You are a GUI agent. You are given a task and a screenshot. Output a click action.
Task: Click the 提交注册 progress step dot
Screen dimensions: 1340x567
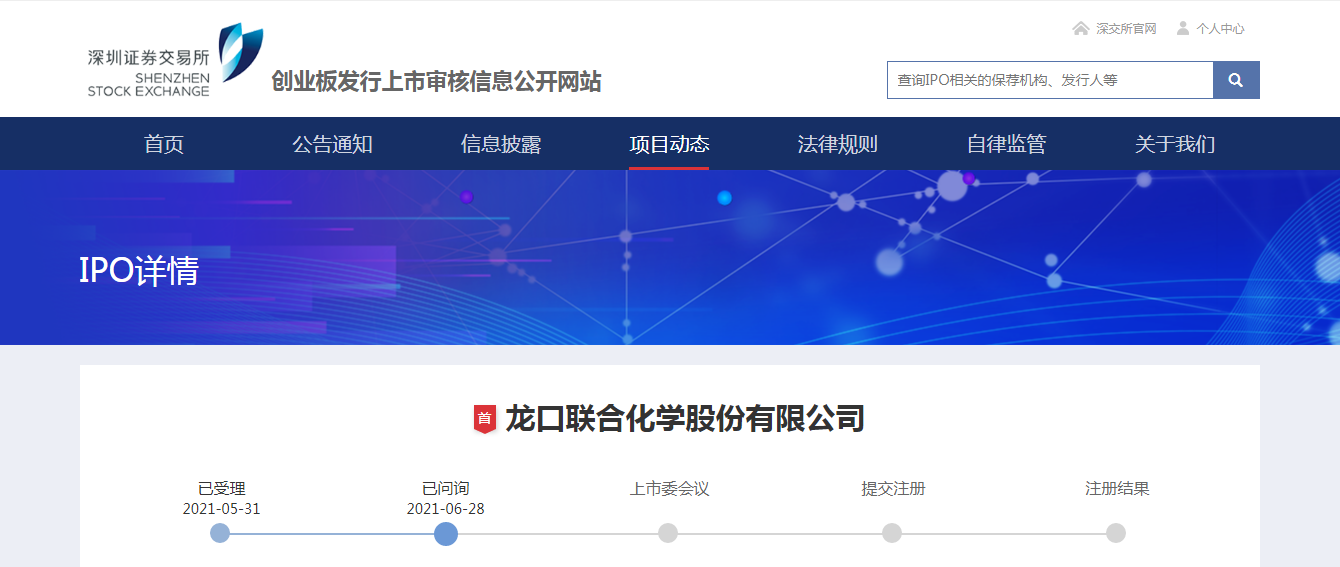click(x=892, y=533)
